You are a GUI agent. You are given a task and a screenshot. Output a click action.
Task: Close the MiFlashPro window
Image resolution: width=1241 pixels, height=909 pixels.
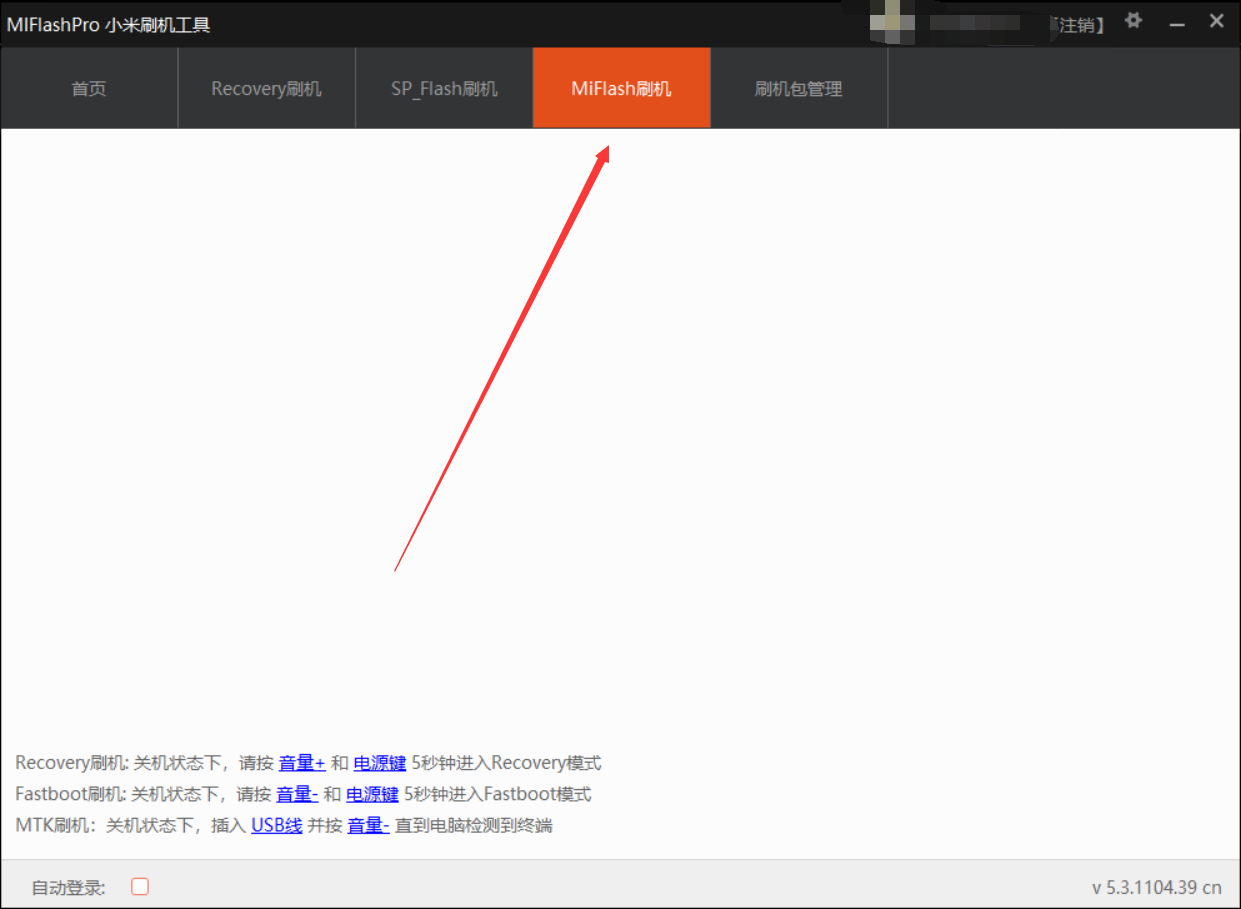pos(1217,21)
